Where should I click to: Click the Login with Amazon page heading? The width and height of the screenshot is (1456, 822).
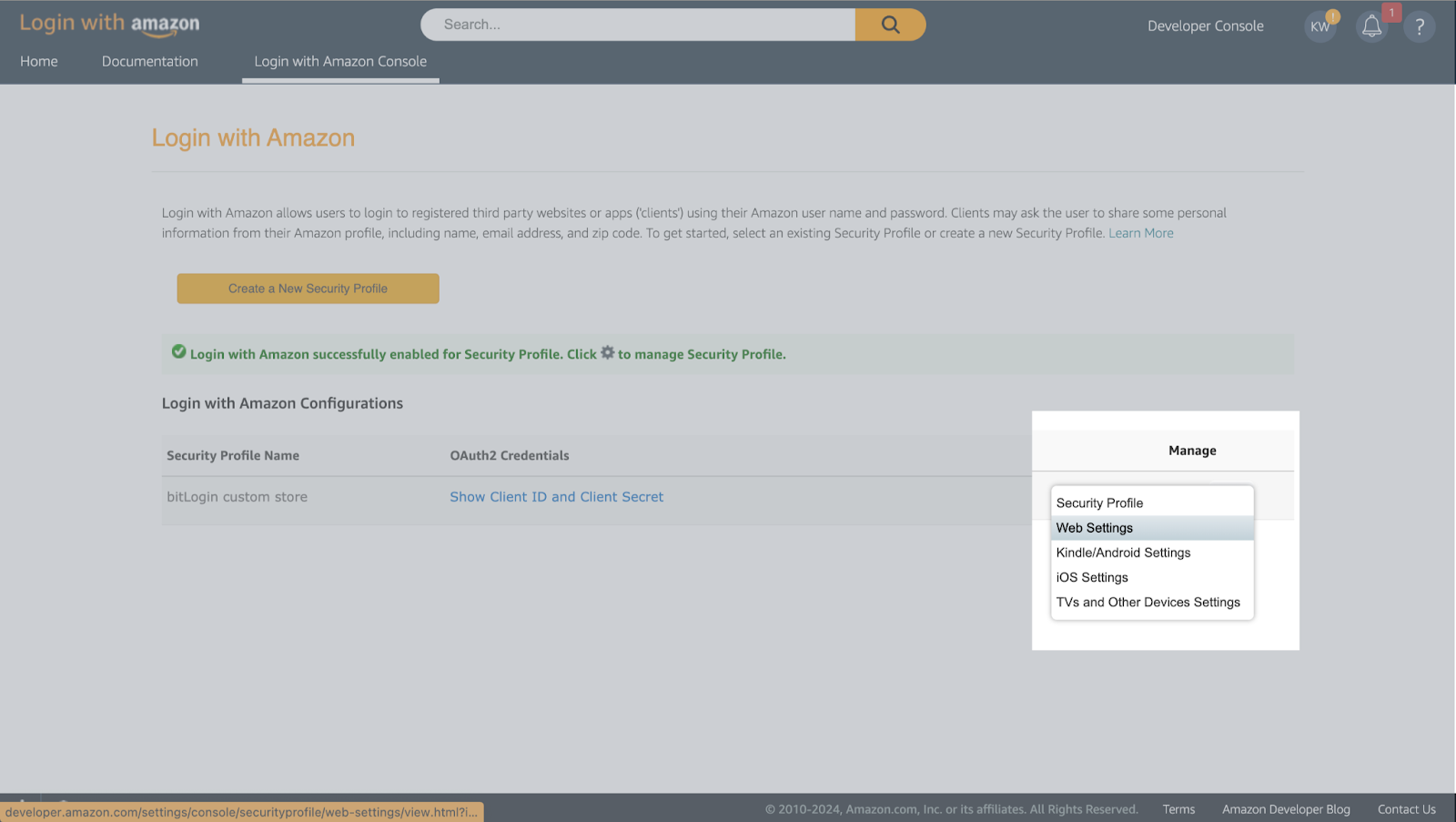tap(253, 138)
